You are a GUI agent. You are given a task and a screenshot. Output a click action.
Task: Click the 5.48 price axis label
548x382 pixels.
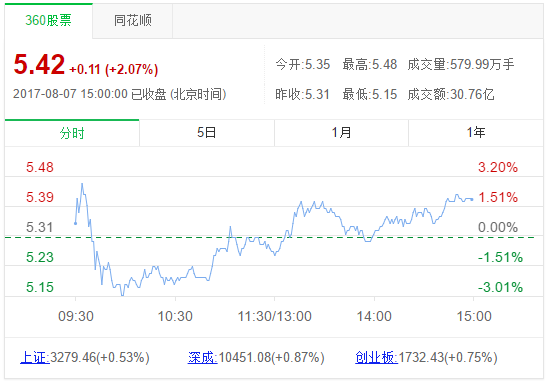(40, 167)
